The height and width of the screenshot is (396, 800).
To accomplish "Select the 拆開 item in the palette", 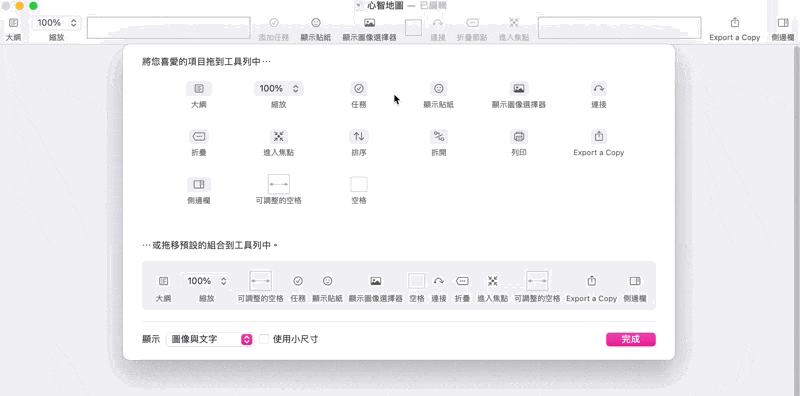I will pyautogui.click(x=439, y=136).
